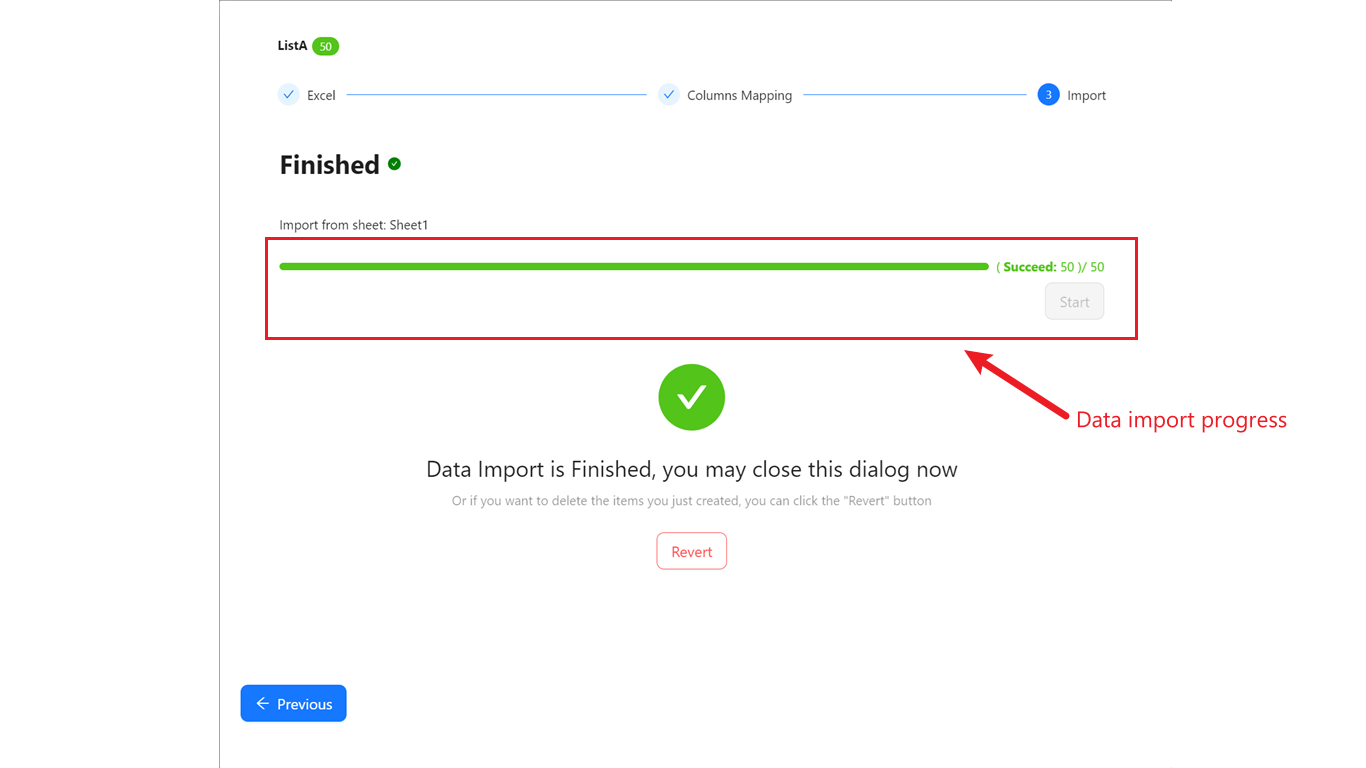Click the "Data Import is Finished" message
The image size is (1366, 768).
[691, 469]
